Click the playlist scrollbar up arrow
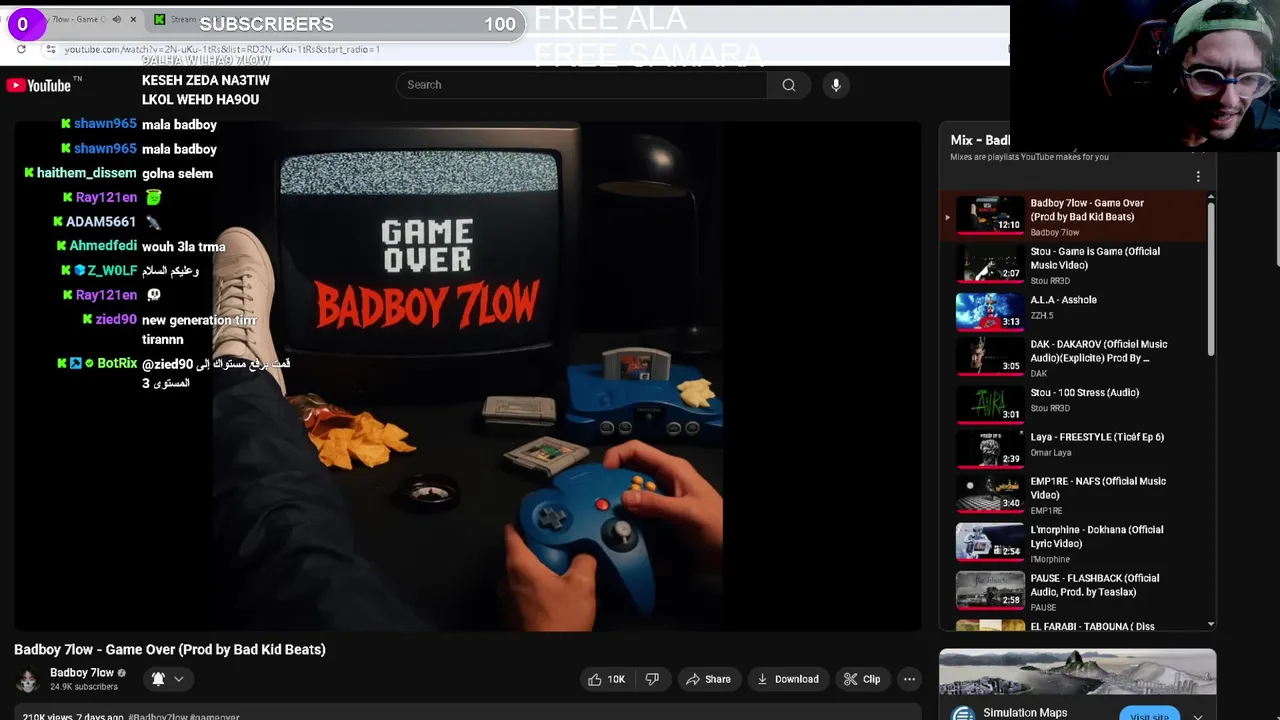The image size is (1280, 720). pos(1211,196)
